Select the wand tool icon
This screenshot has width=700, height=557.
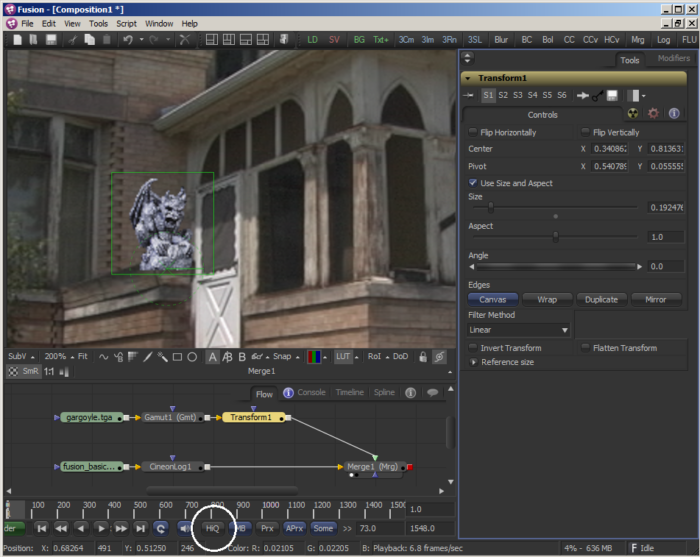pyautogui.click(x=162, y=357)
